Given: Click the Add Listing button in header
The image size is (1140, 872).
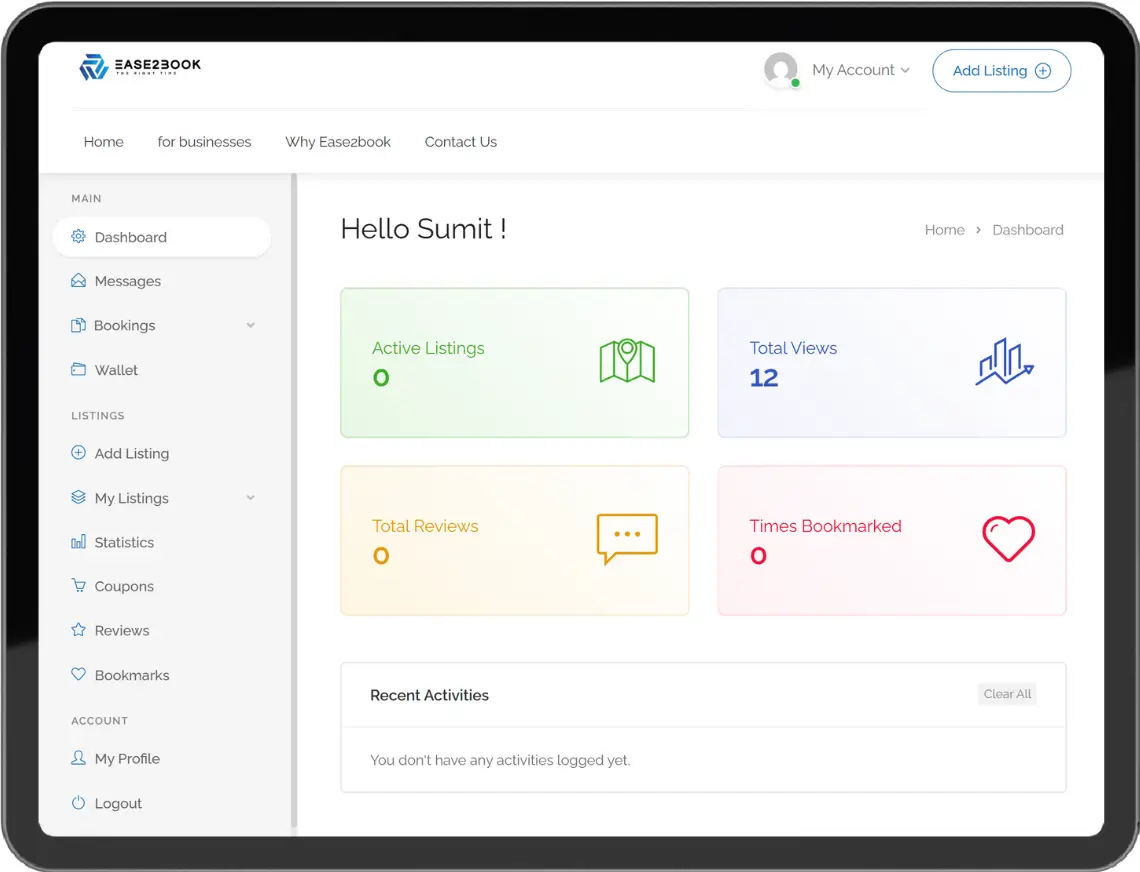Looking at the screenshot, I should click(x=1001, y=71).
